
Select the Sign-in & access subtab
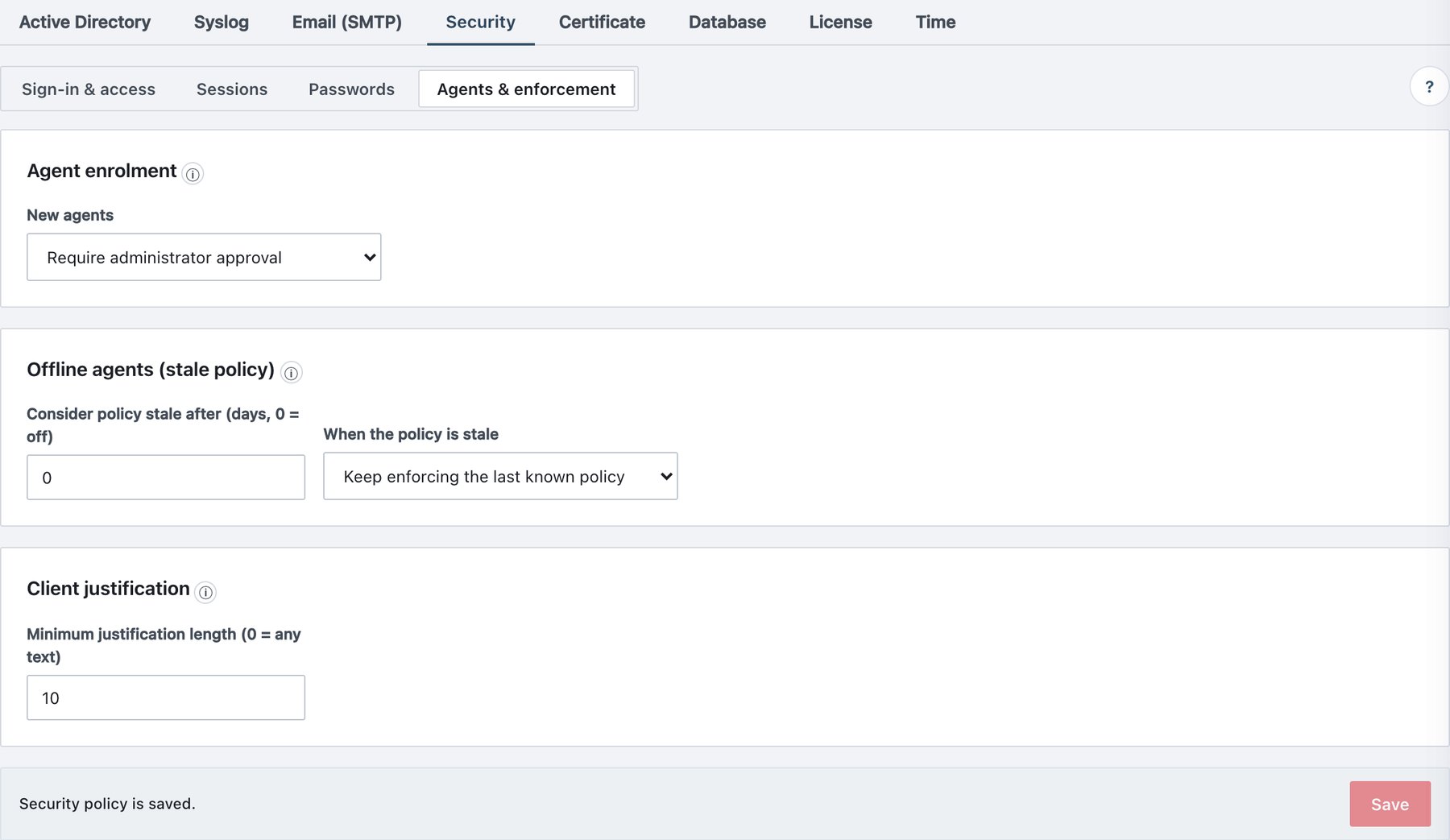click(89, 89)
